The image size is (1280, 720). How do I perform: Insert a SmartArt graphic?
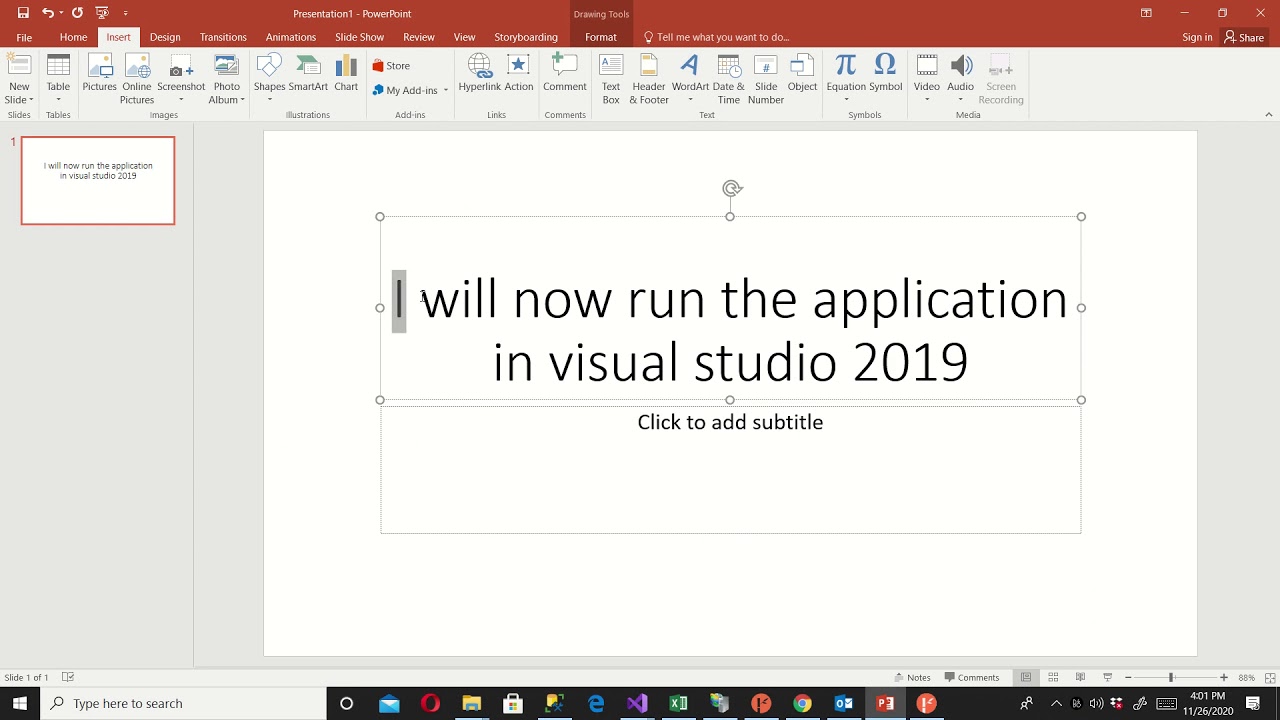(x=308, y=74)
